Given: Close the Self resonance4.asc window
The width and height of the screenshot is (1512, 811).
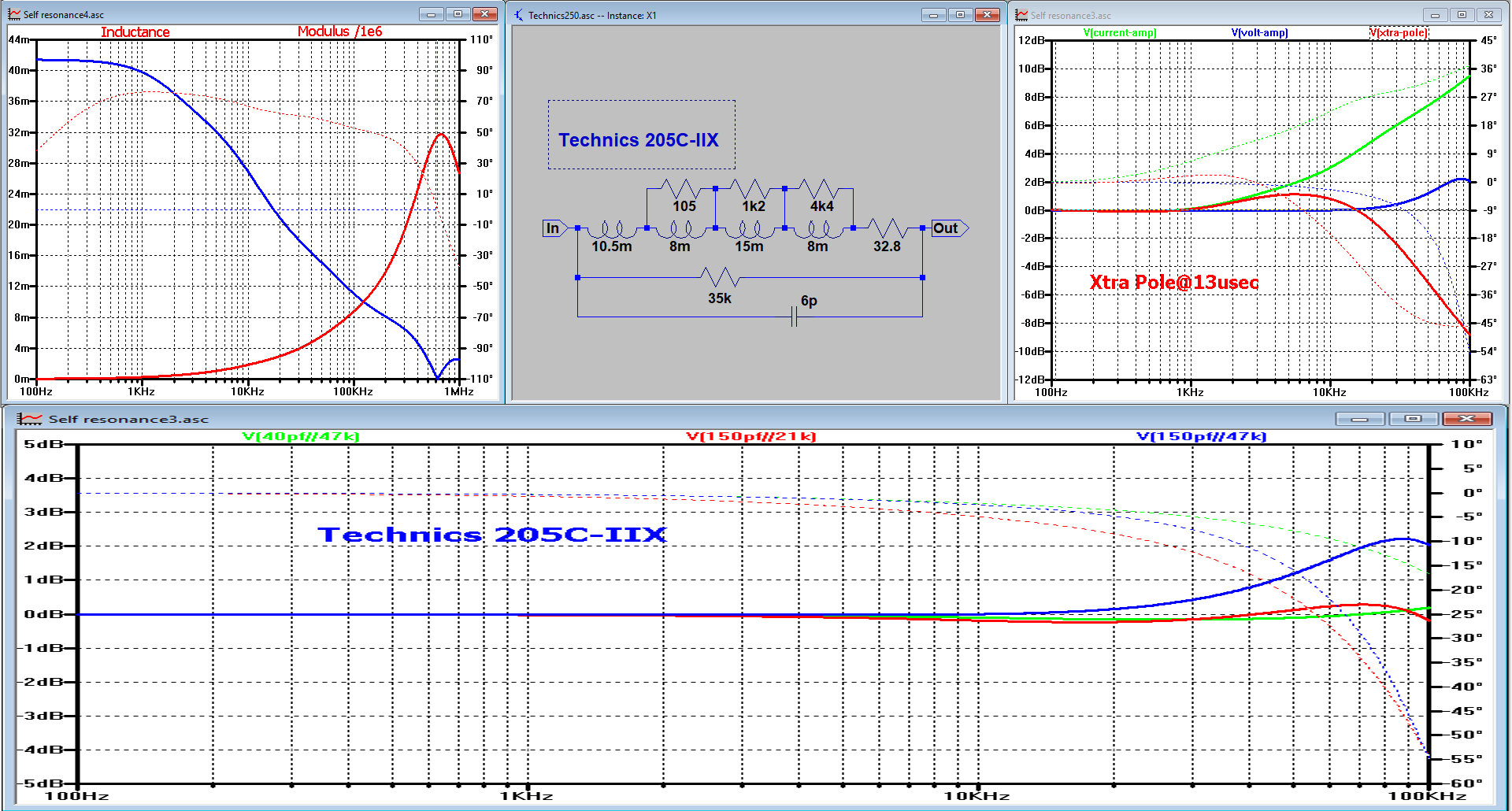Looking at the screenshot, I should pyautogui.click(x=485, y=14).
